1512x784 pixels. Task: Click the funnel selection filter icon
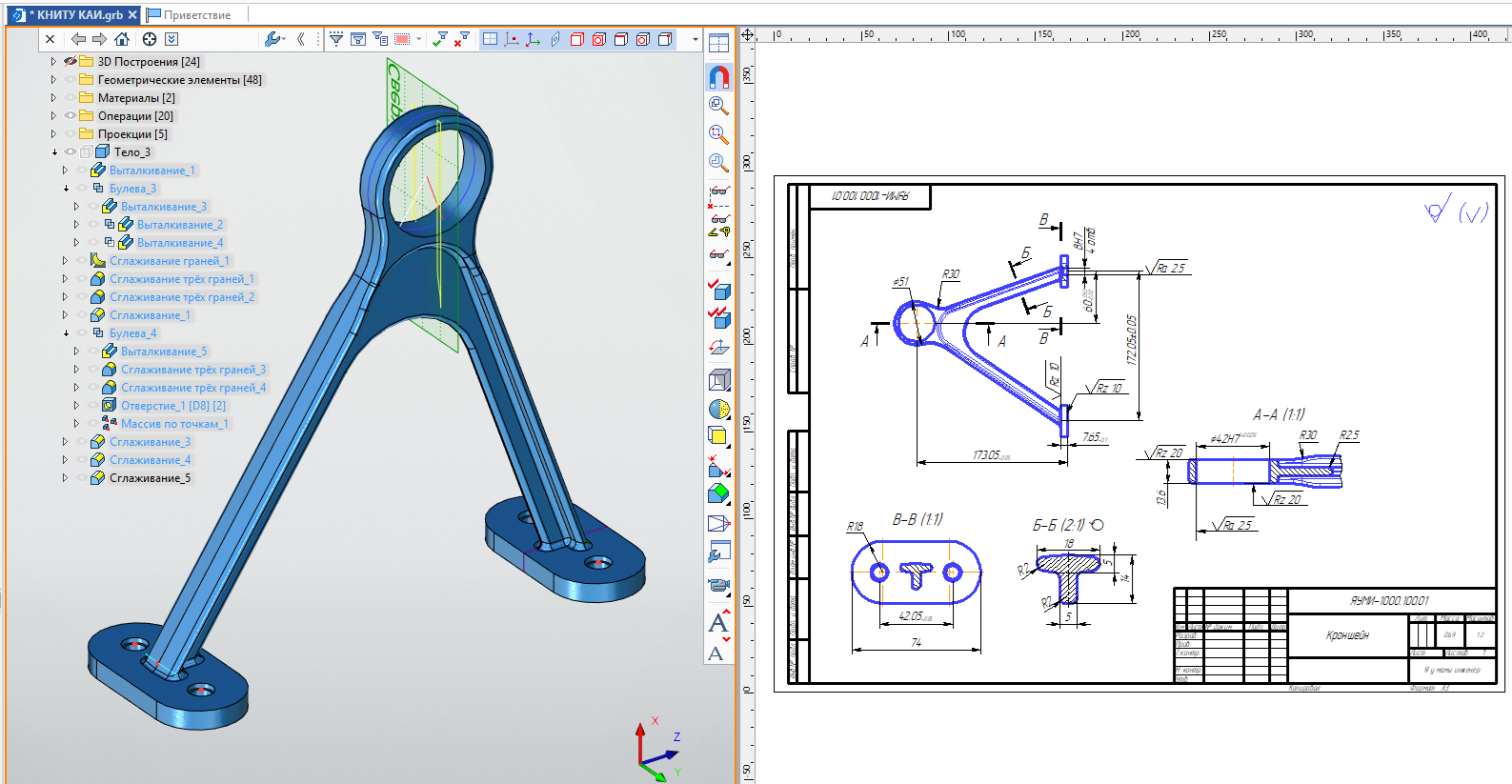click(x=336, y=39)
